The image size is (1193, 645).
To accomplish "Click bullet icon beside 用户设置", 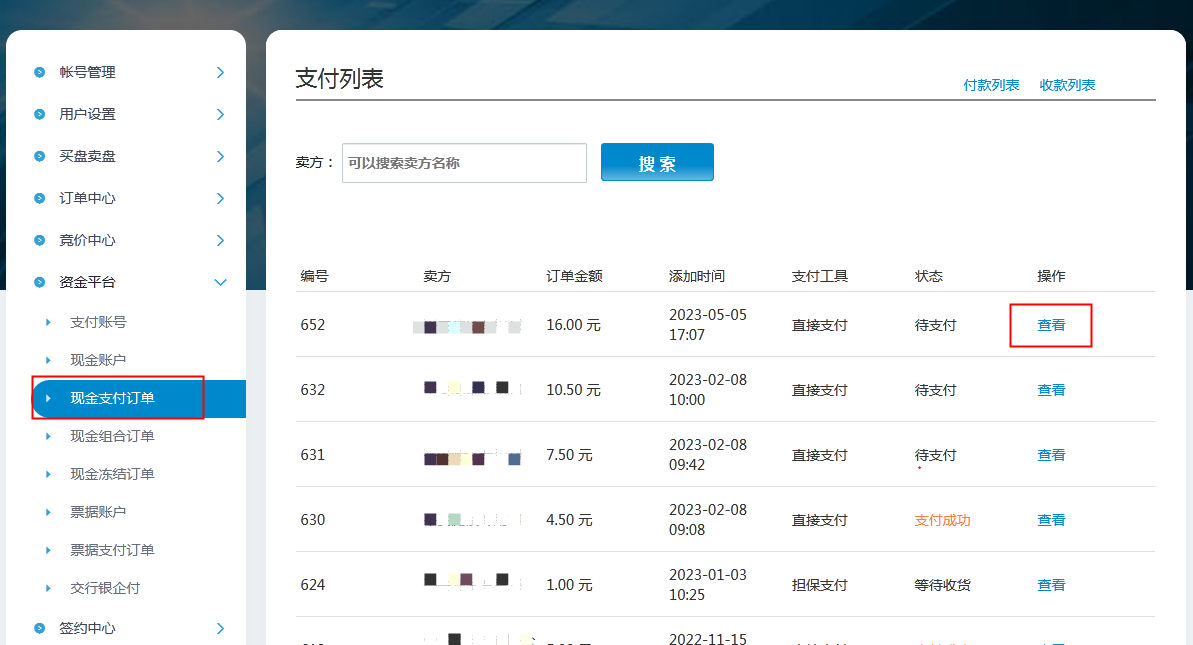I will click(x=40, y=114).
